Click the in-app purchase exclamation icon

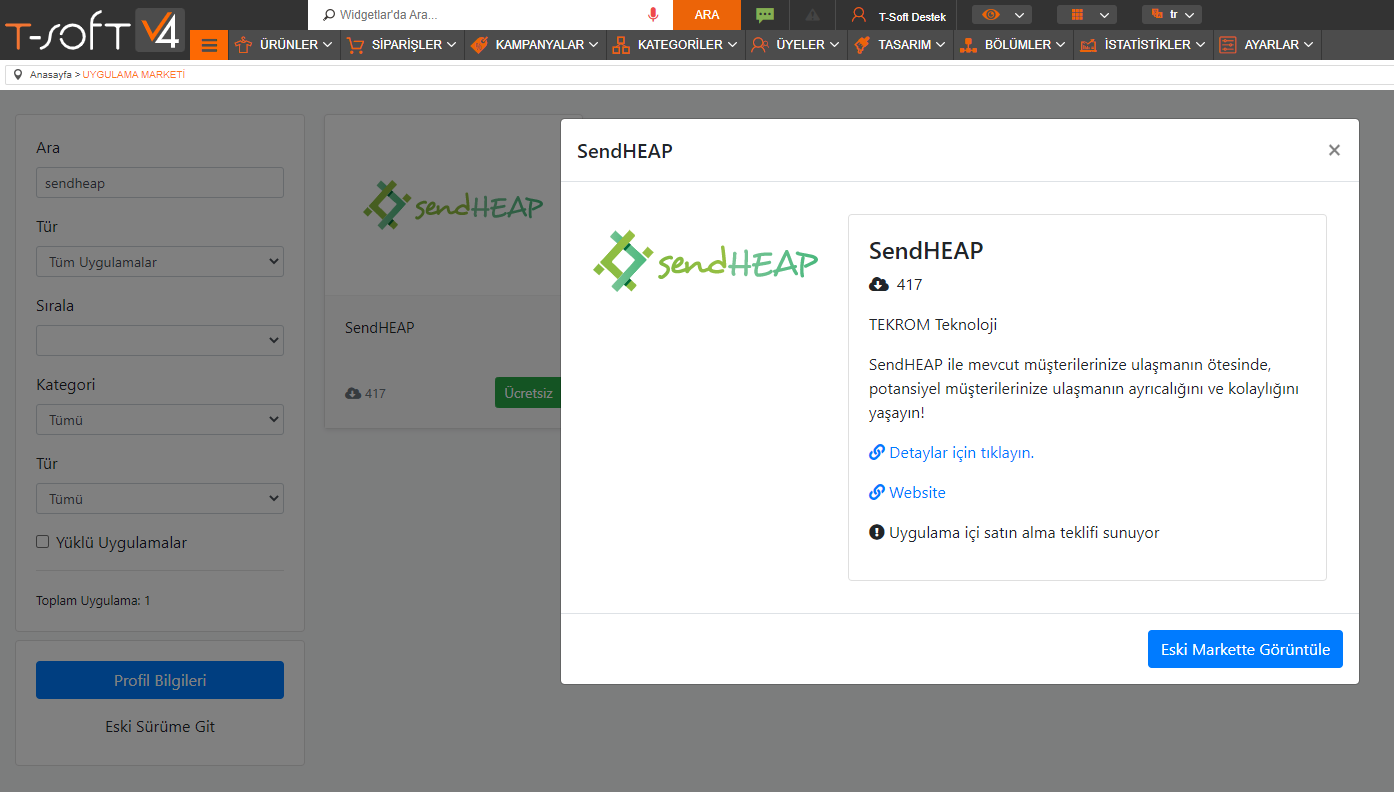(x=877, y=532)
